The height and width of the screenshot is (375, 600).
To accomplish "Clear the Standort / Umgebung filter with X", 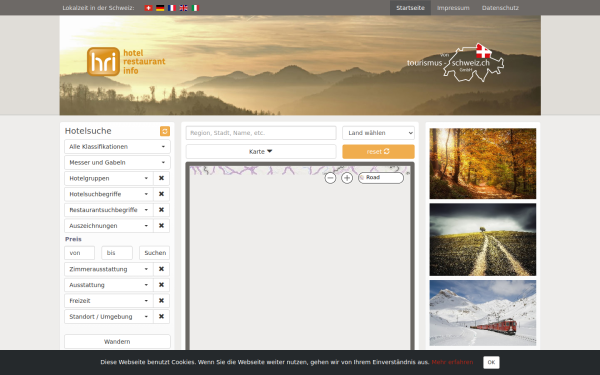I will pyautogui.click(x=161, y=316).
